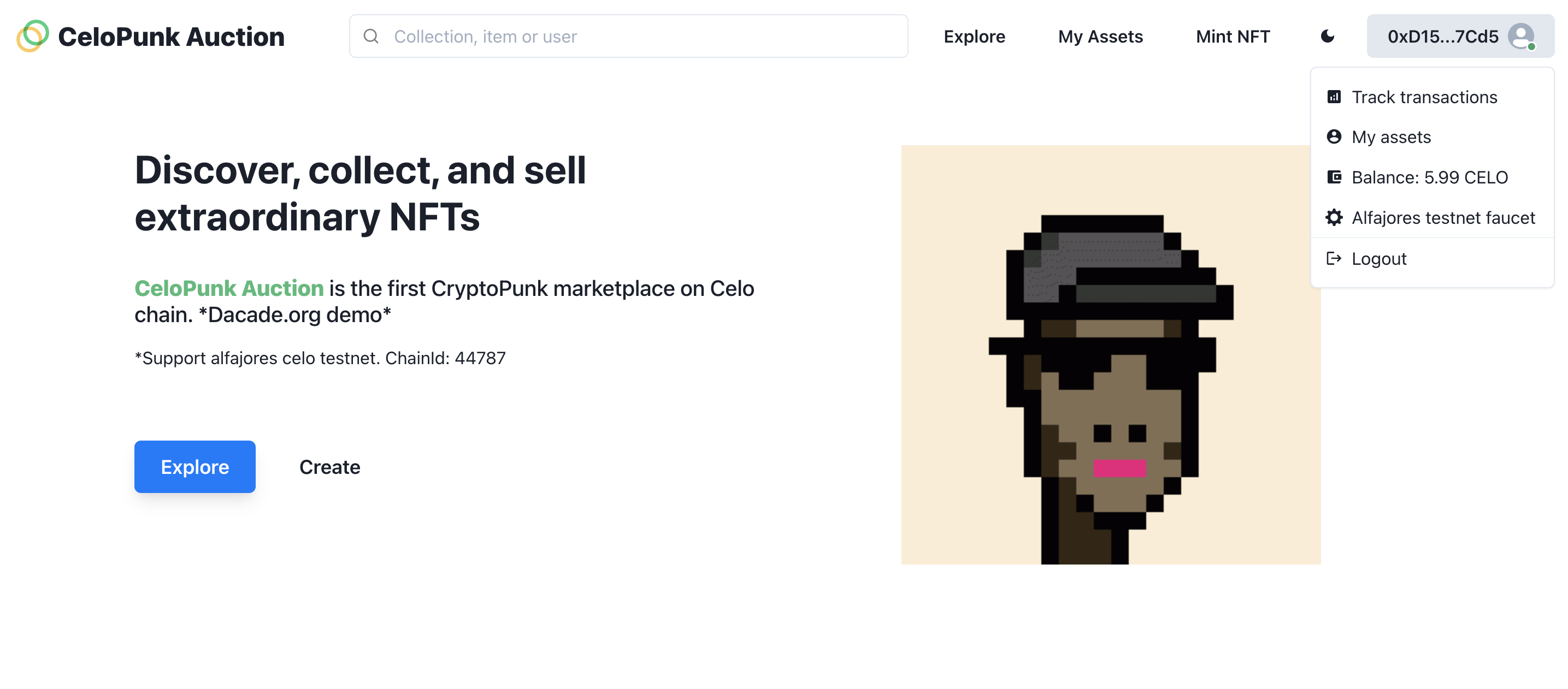Click the wallet balance icon
1568x689 pixels.
[x=1334, y=177]
